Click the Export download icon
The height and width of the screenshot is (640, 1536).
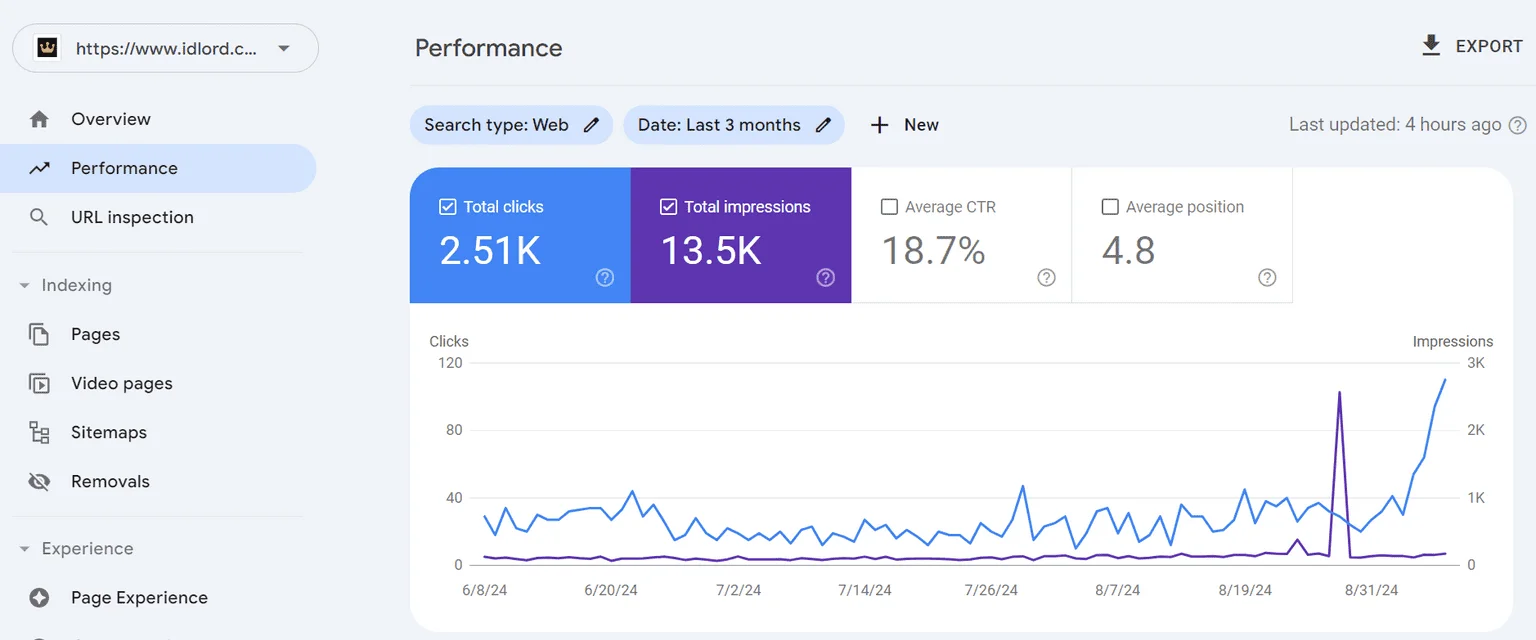(1431, 46)
